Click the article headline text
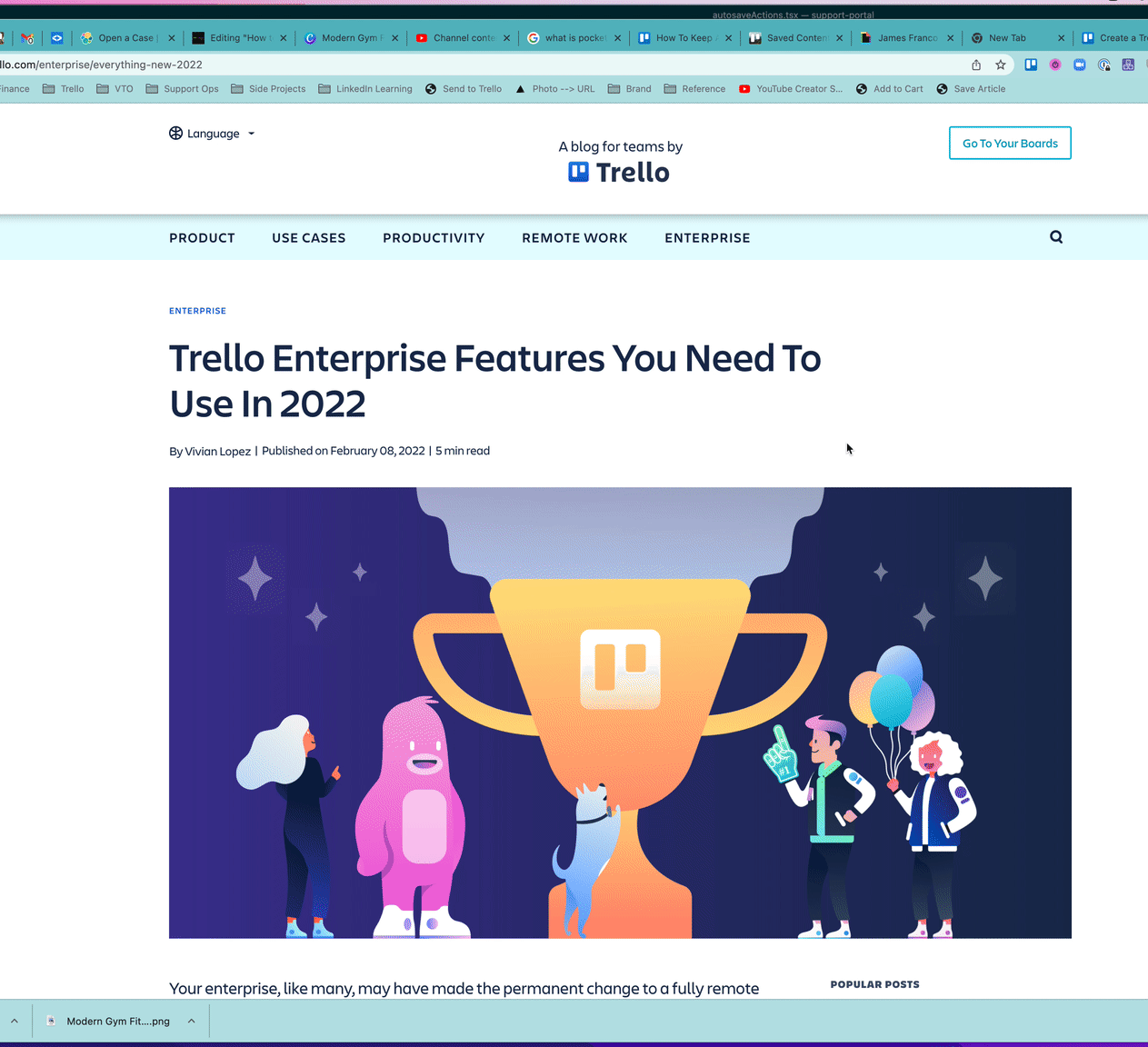 pyautogui.click(x=495, y=381)
